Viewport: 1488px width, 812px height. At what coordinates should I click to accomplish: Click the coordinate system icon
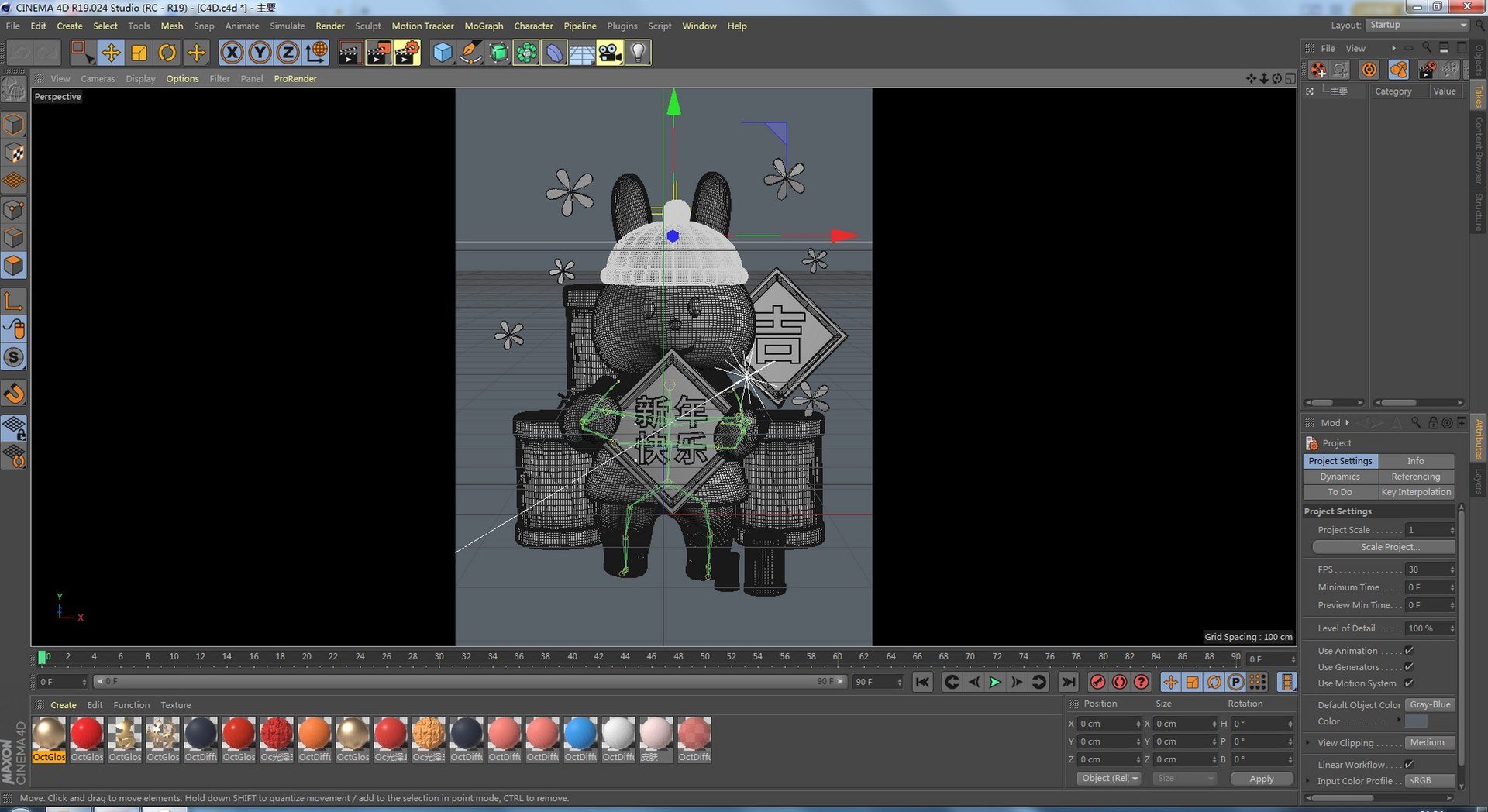click(316, 53)
